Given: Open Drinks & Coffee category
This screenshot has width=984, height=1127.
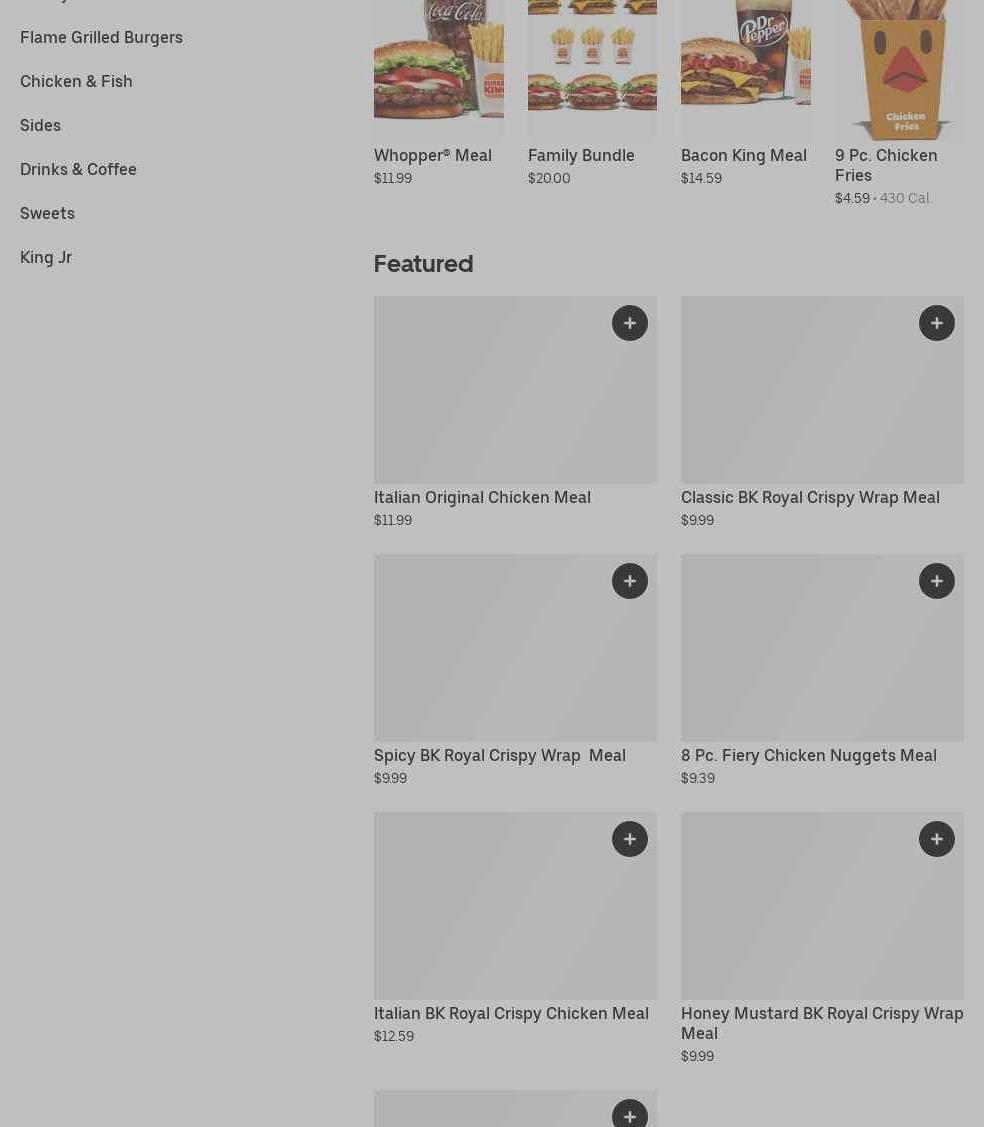Looking at the screenshot, I should coord(78,169).
